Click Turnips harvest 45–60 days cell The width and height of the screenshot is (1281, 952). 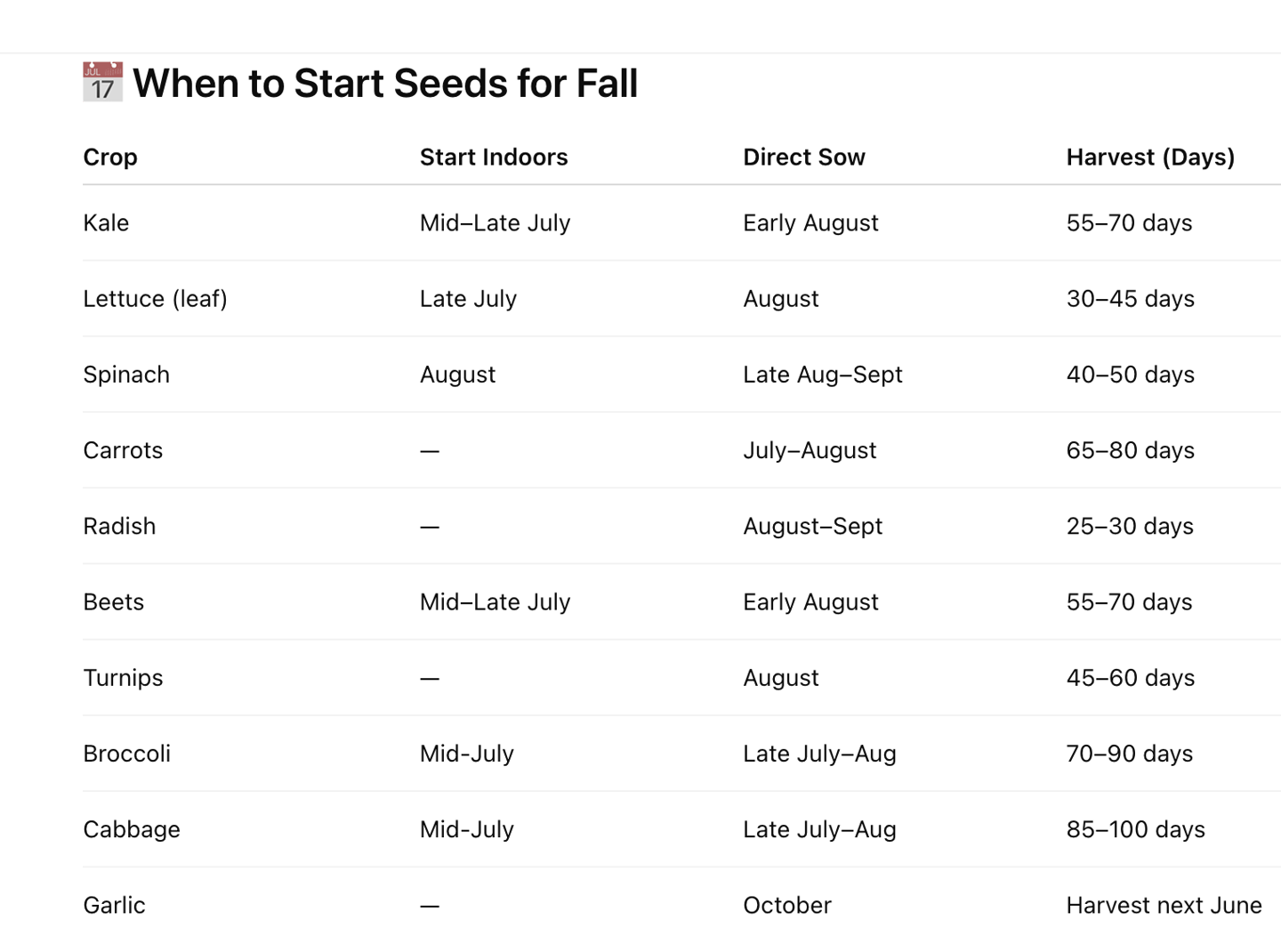1130,678
